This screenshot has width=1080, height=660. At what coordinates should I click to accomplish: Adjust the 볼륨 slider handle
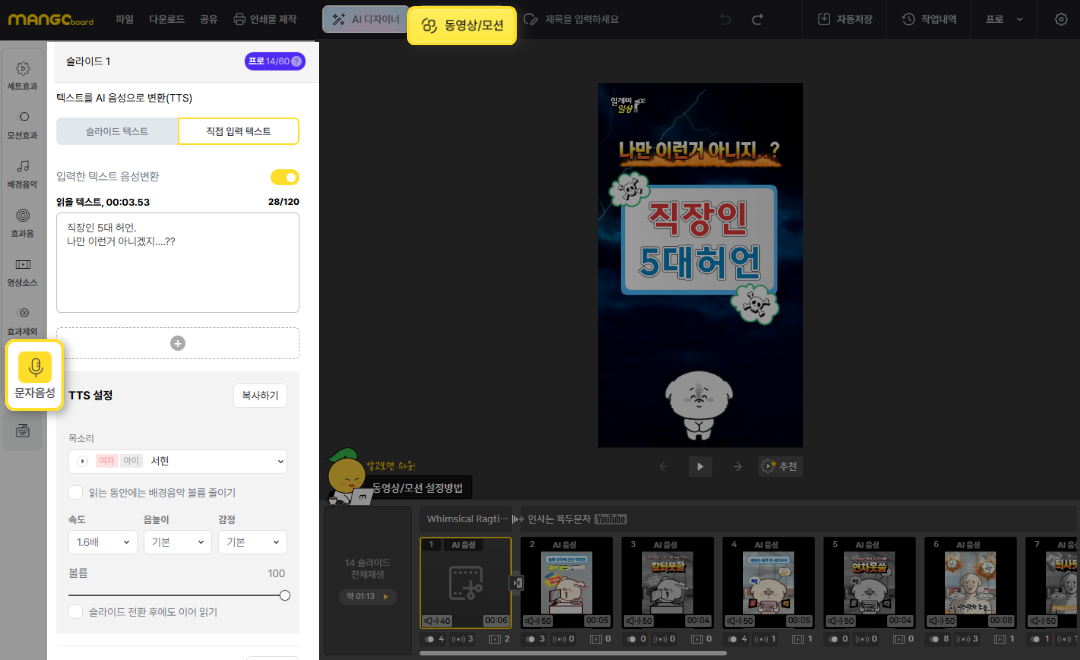[x=285, y=594]
